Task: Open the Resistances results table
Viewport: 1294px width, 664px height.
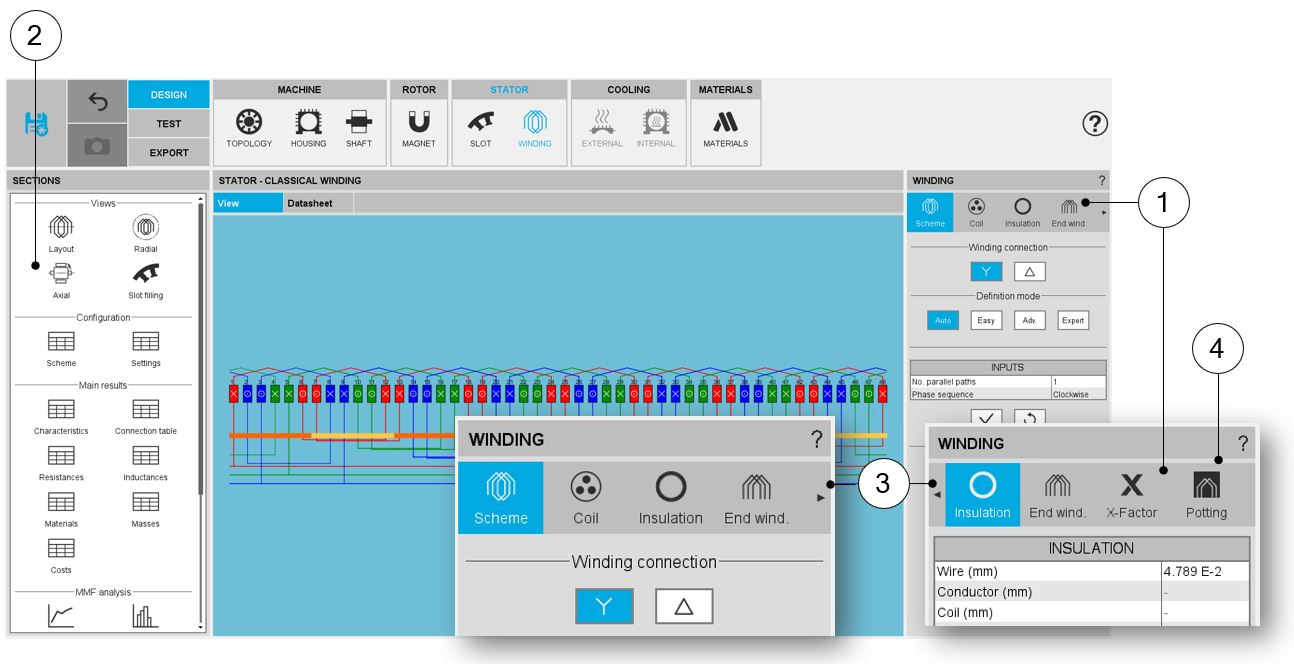Action: pyautogui.click(x=61, y=463)
